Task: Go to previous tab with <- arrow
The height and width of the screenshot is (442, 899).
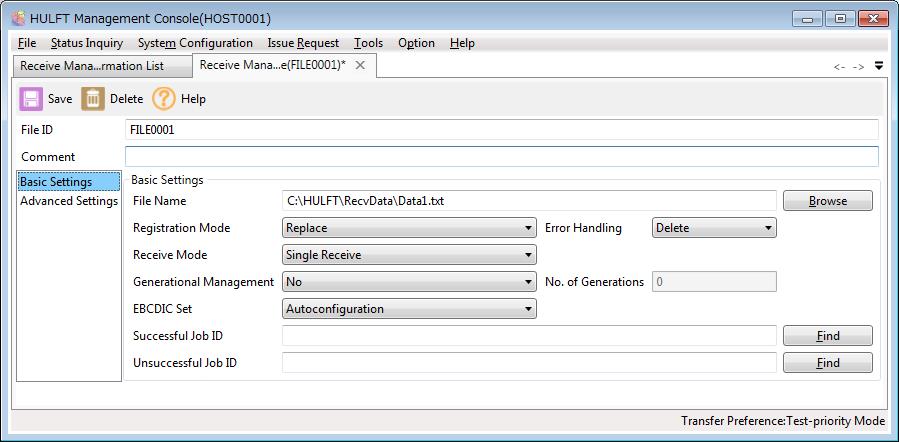Action: 839,67
